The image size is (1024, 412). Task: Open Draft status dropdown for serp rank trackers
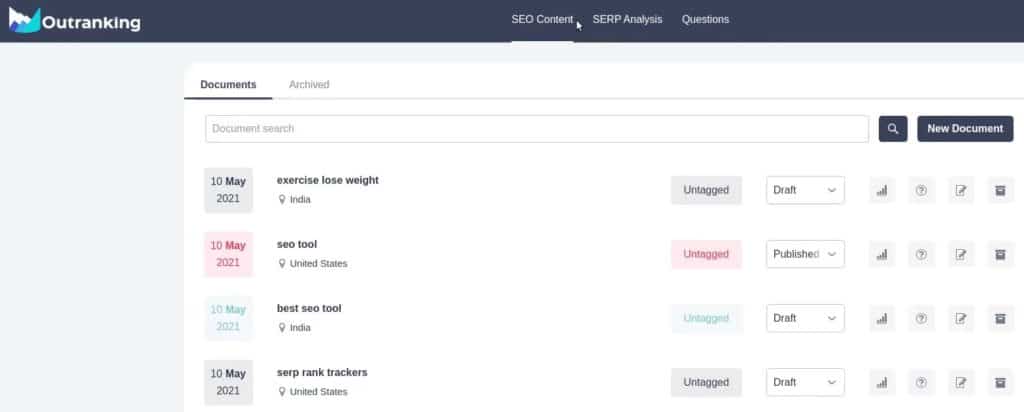tap(805, 382)
